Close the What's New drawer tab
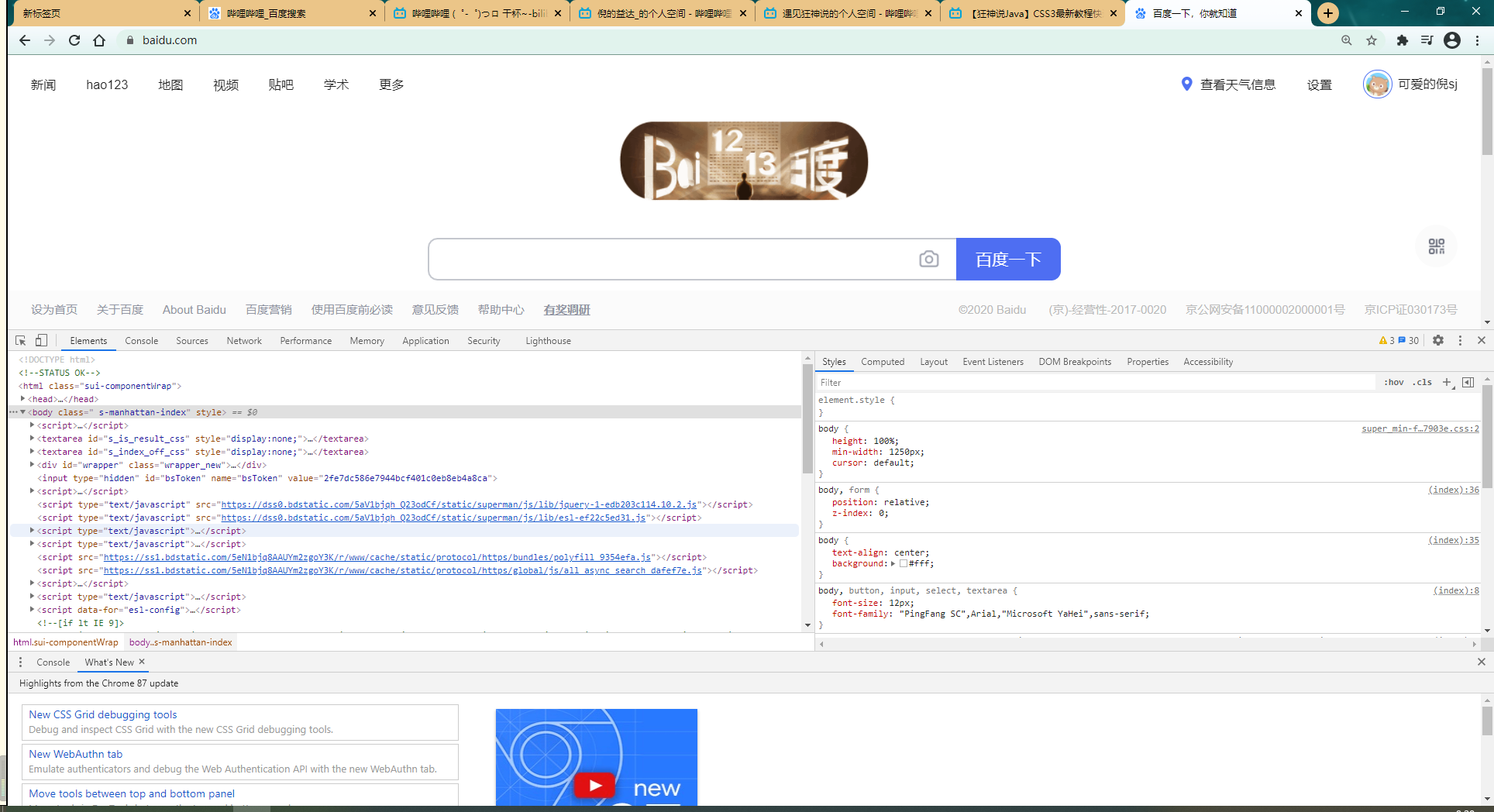The image size is (1494, 812). point(142,662)
